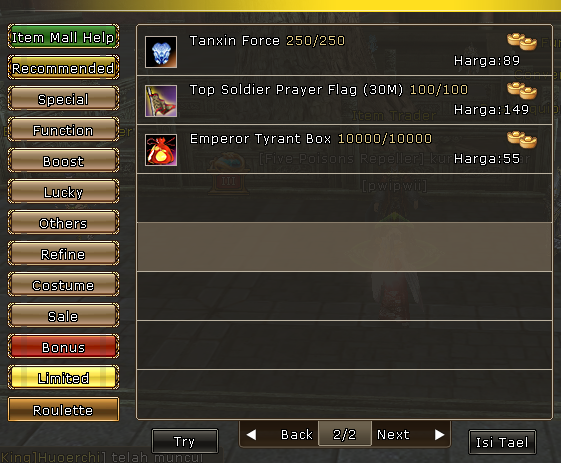Open the red Bonus category
Screen dimensions: 561x463
(63, 347)
